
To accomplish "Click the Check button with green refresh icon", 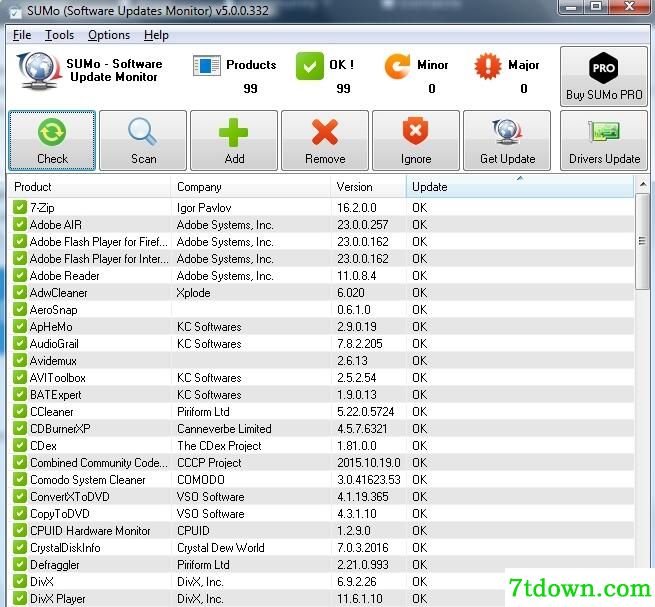I will (x=52, y=141).
